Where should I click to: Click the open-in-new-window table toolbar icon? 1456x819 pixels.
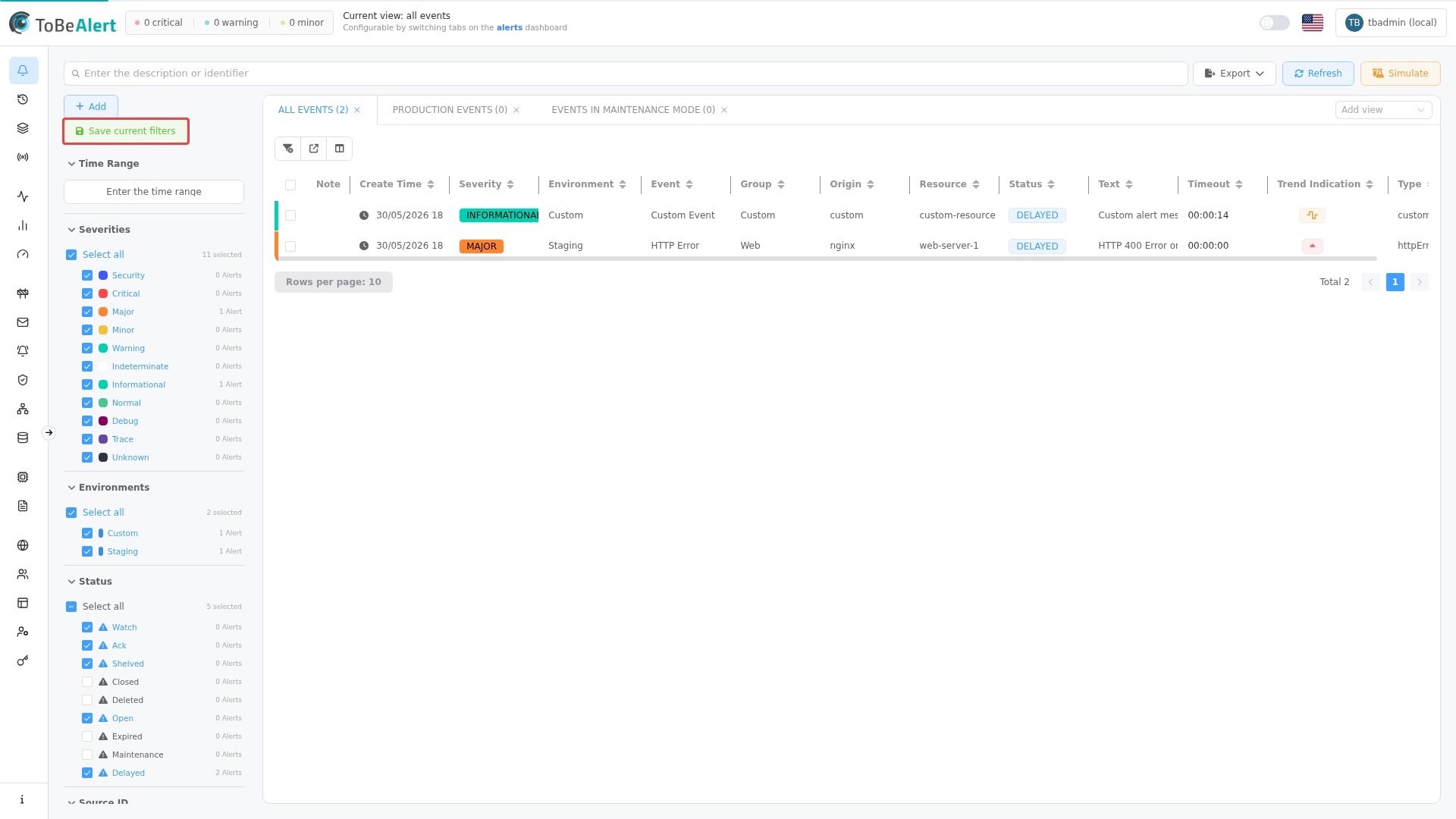(x=314, y=149)
